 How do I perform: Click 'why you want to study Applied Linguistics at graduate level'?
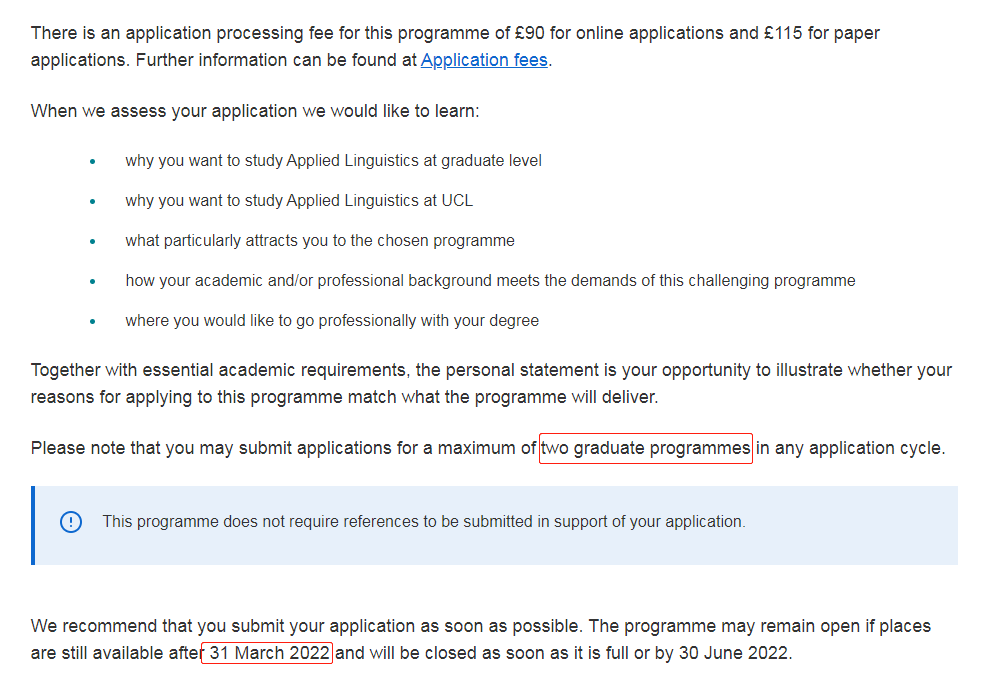333,161
